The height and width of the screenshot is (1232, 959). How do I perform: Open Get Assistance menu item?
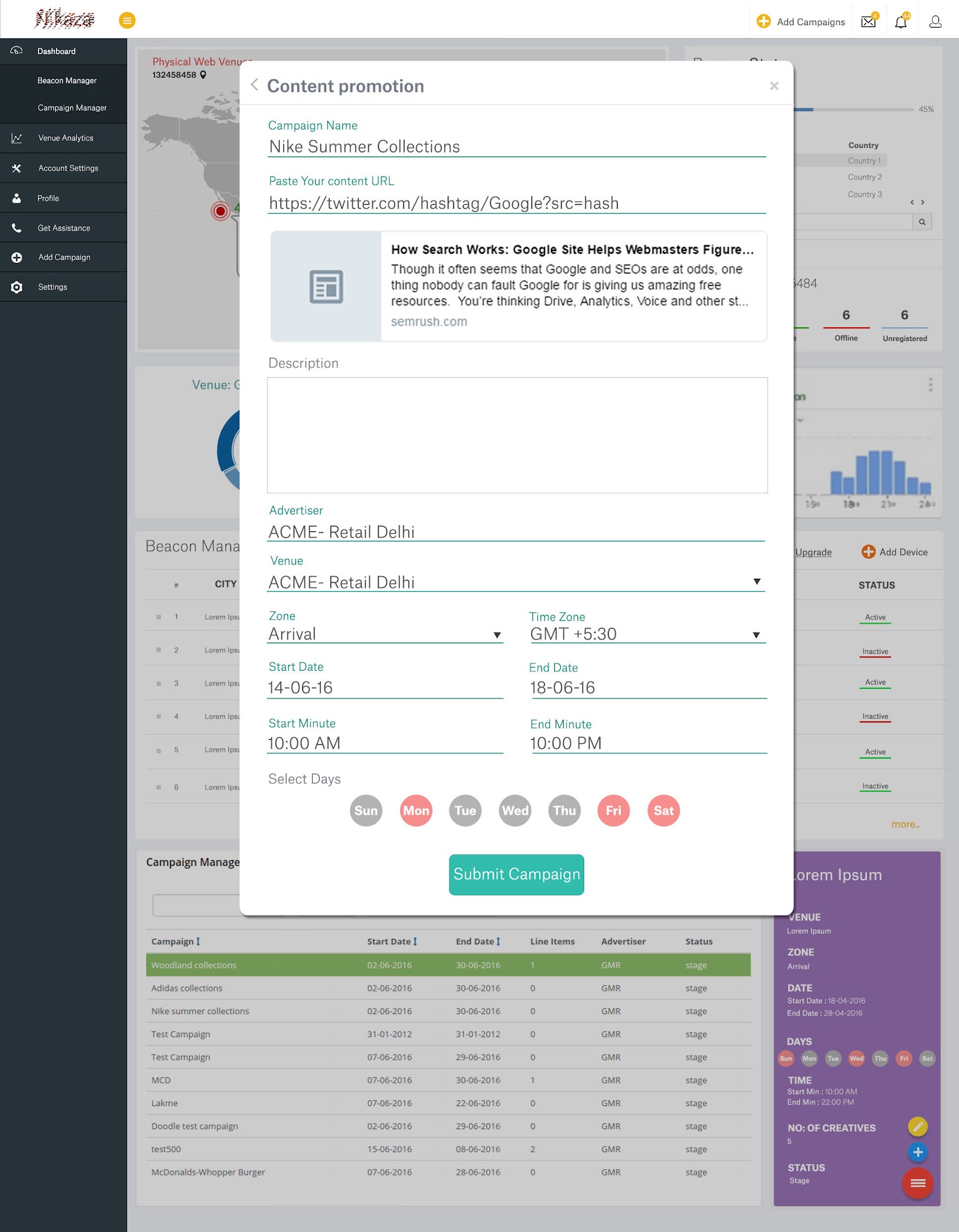pos(63,228)
